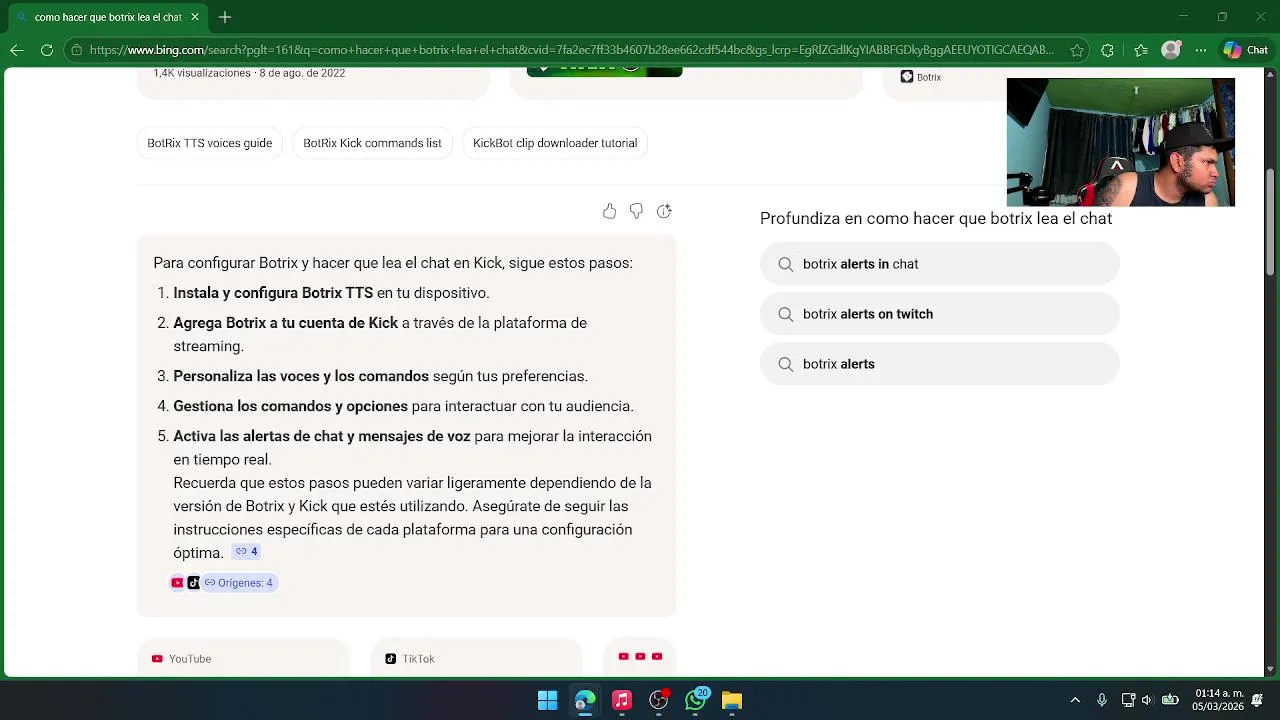The height and width of the screenshot is (720, 1280).
Task: Add this page to favorites with the star icon
Action: 1077,50
